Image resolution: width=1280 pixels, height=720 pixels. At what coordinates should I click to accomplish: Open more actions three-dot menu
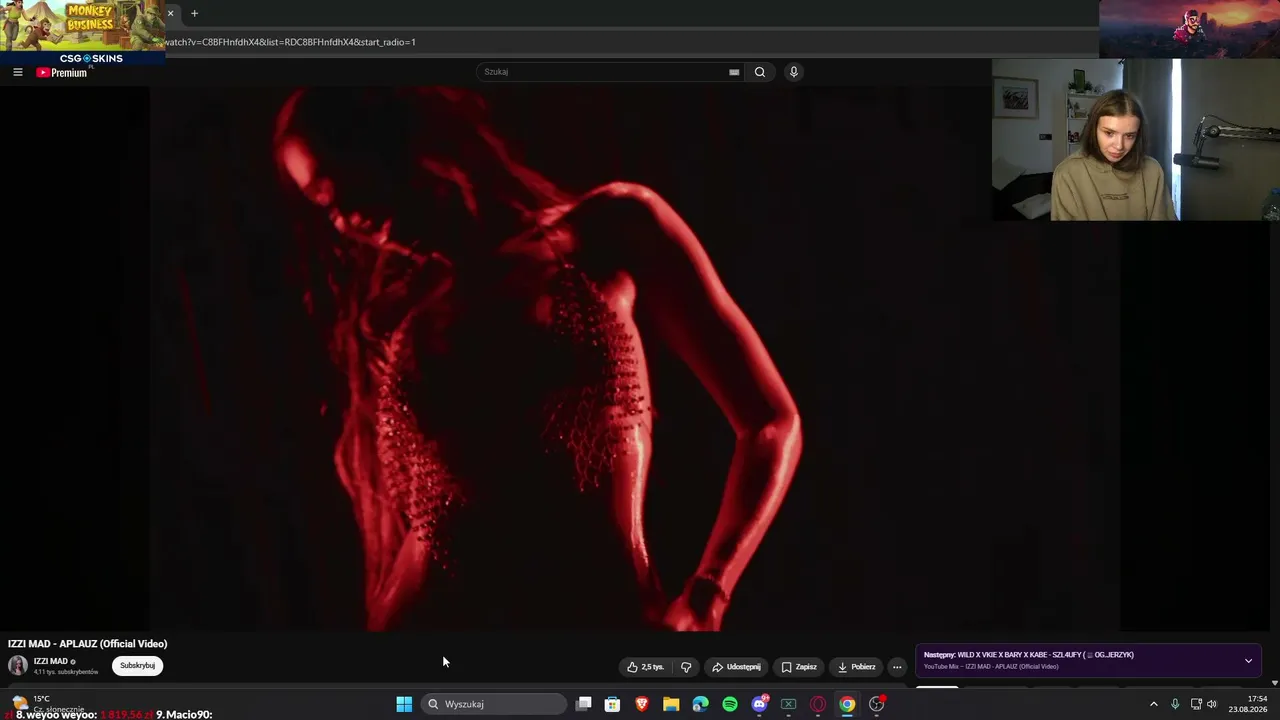[897, 667]
